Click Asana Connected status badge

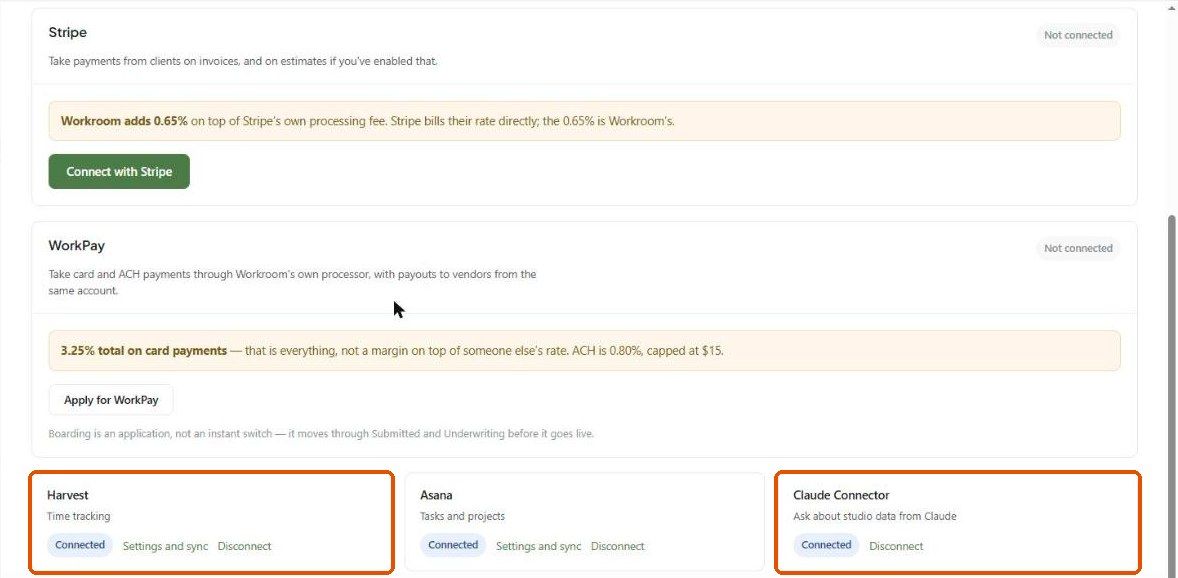pos(453,545)
